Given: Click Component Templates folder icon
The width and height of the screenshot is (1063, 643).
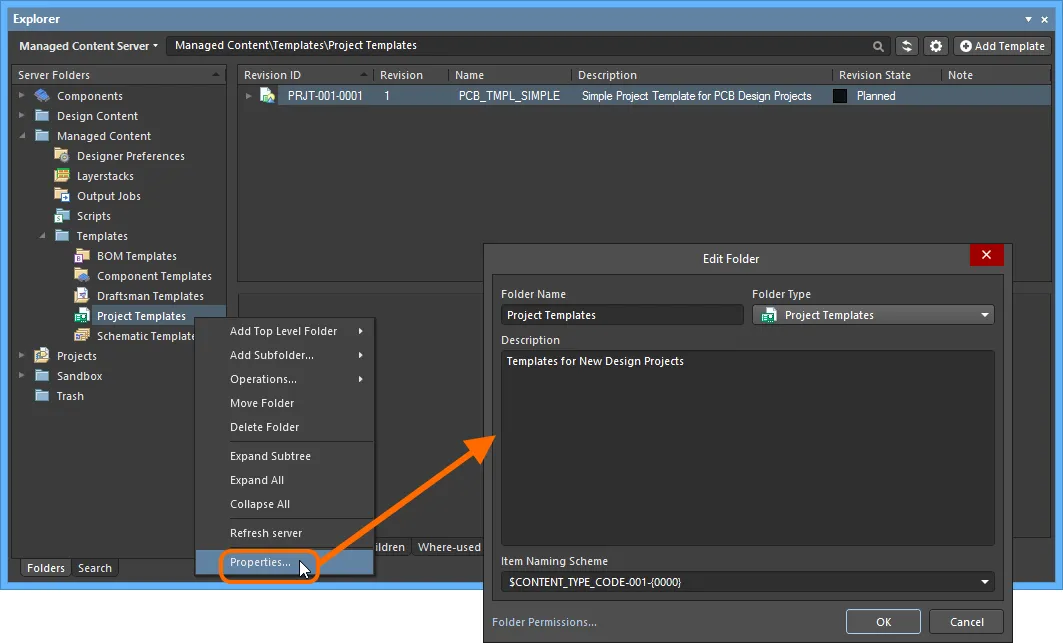Looking at the screenshot, I should coord(82,275).
